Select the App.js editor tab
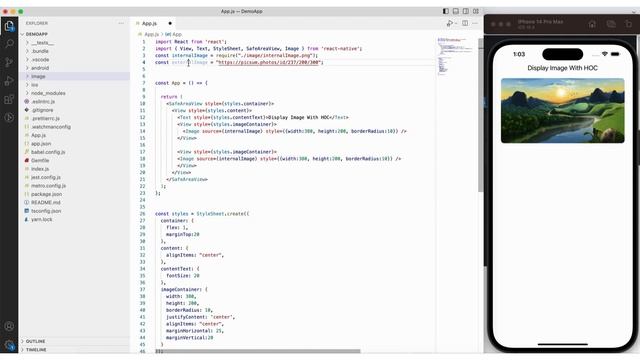Image resolution: width=640 pixels, height=360 pixels. click(x=153, y=24)
